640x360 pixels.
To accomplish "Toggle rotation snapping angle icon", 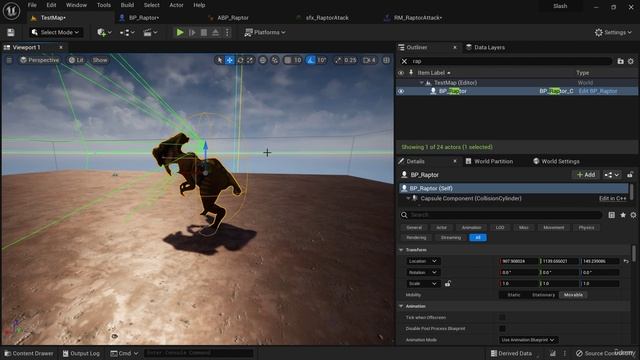I will pos(311,60).
